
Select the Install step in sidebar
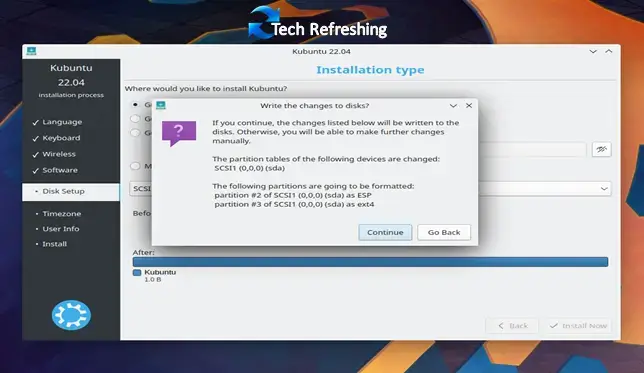pyautogui.click(x=54, y=244)
